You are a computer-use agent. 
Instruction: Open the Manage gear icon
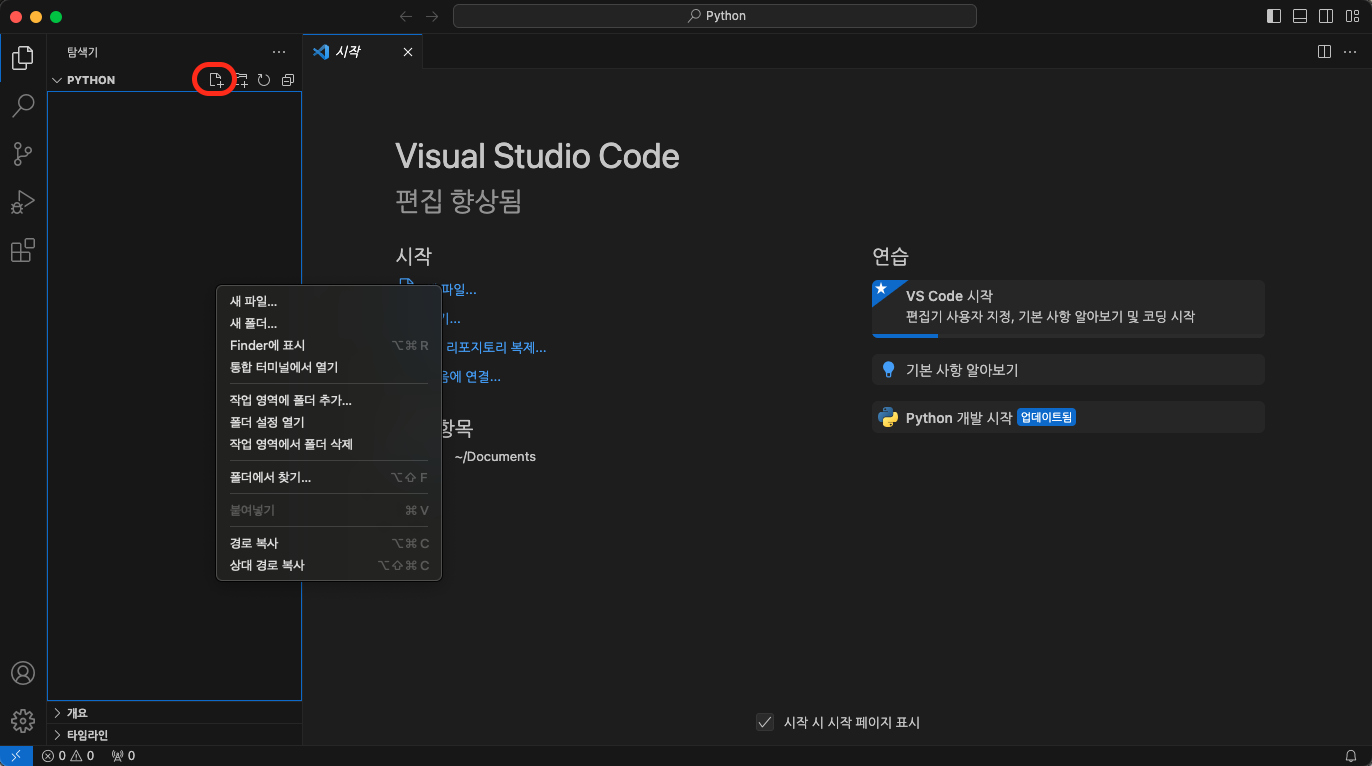click(x=23, y=720)
